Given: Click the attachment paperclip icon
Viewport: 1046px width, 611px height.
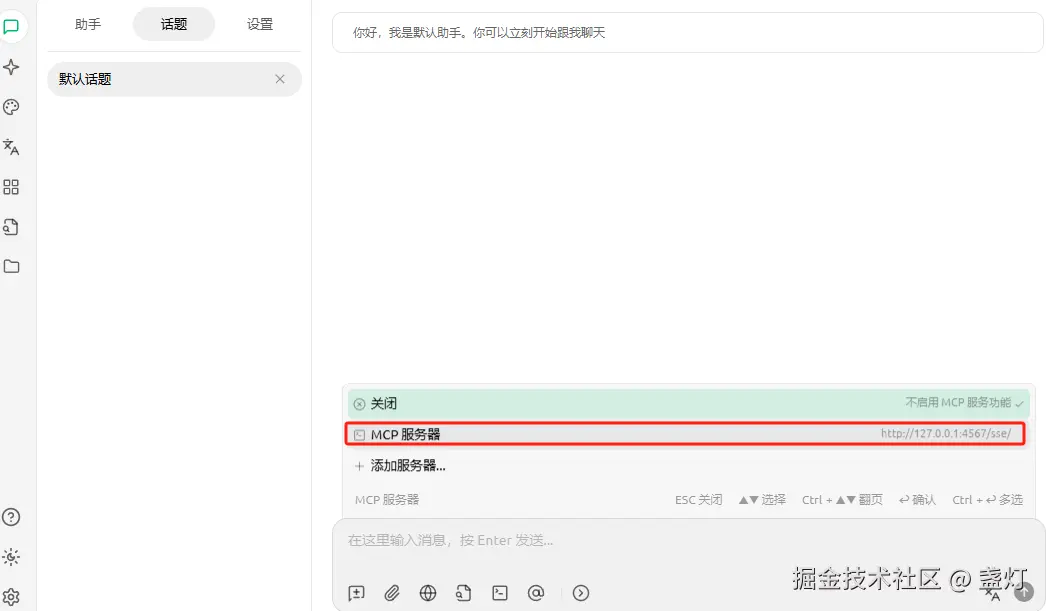Looking at the screenshot, I should pyautogui.click(x=392, y=593).
